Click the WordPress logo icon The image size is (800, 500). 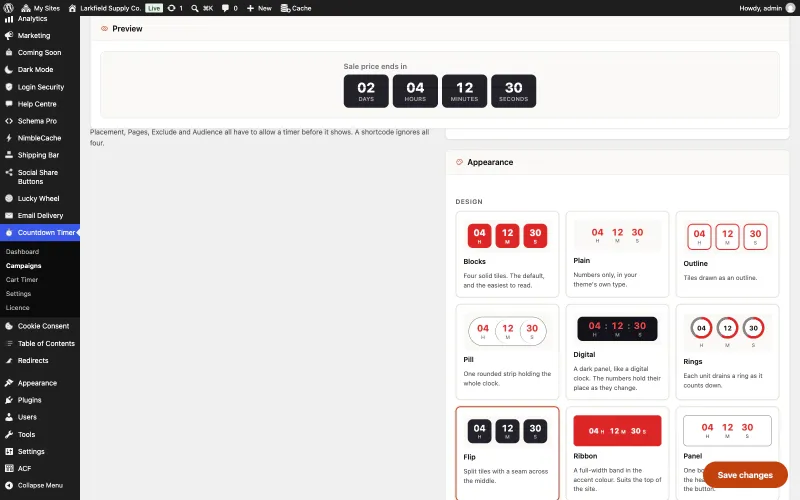click(8, 8)
